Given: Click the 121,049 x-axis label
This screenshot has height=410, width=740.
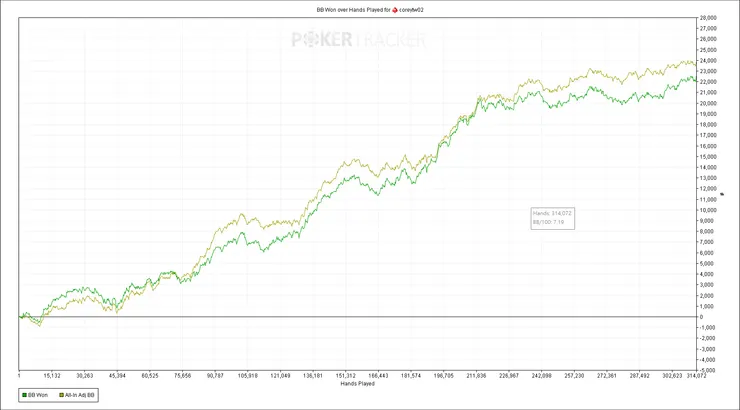Looking at the screenshot, I should 280,376.
